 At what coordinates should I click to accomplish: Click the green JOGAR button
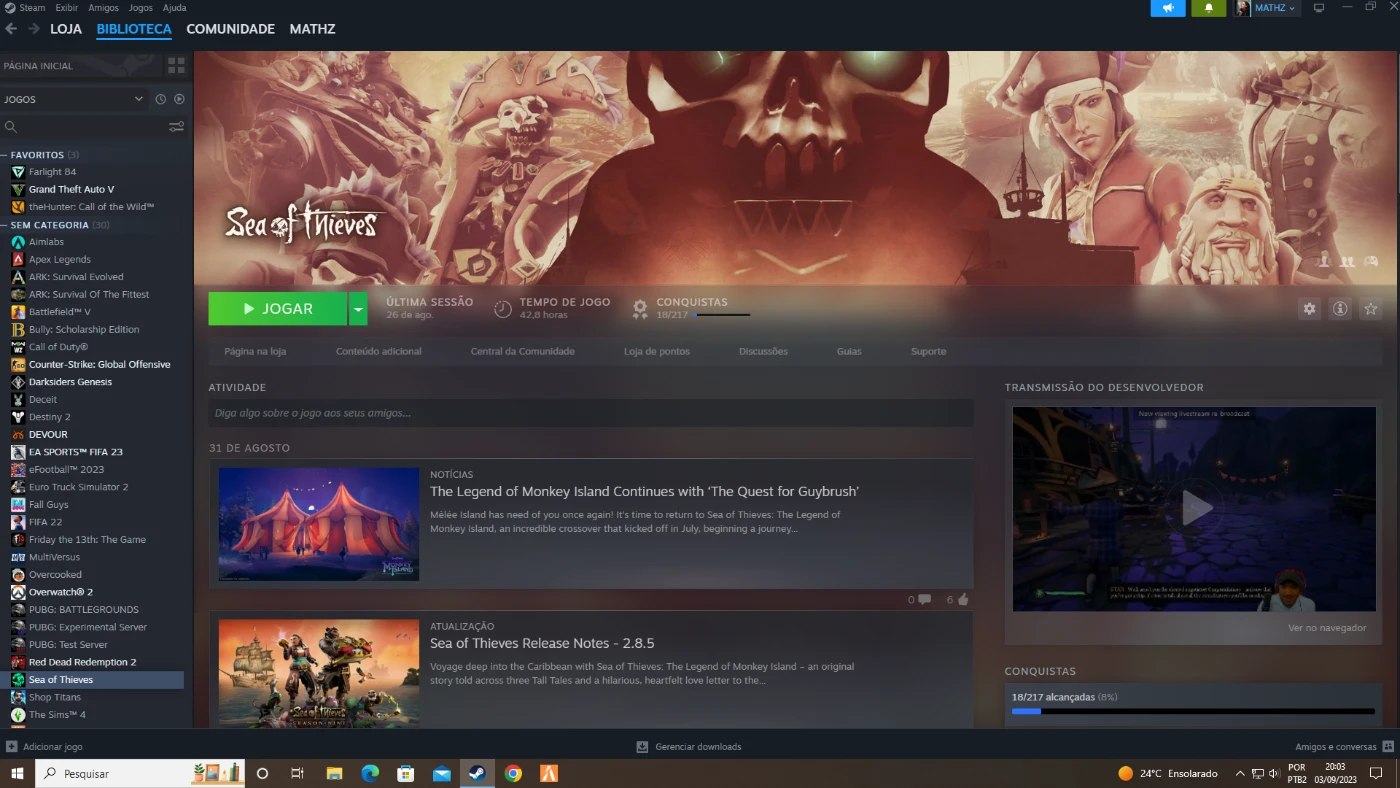point(278,309)
